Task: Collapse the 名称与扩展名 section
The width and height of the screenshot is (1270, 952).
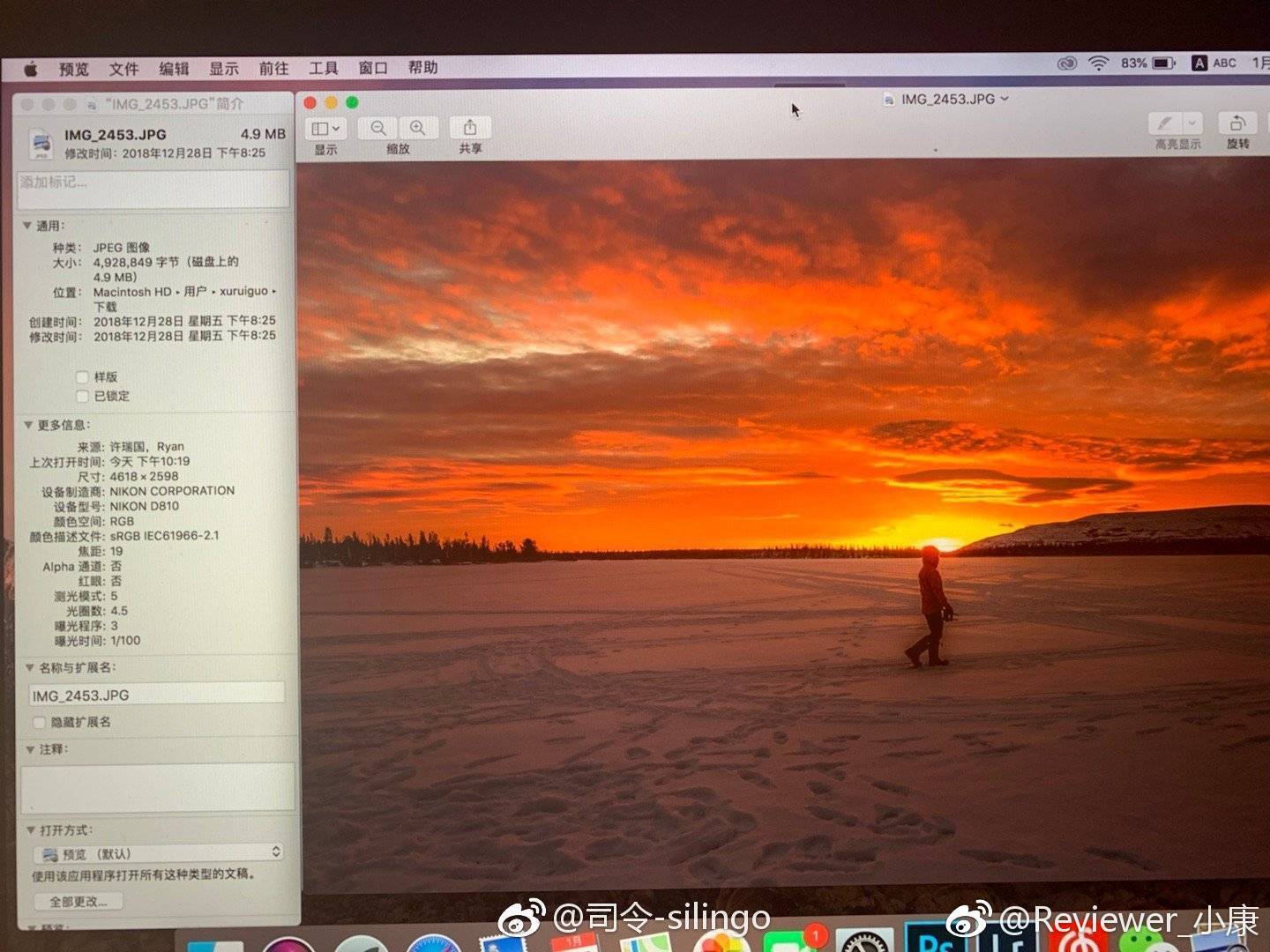Action: tap(30, 668)
